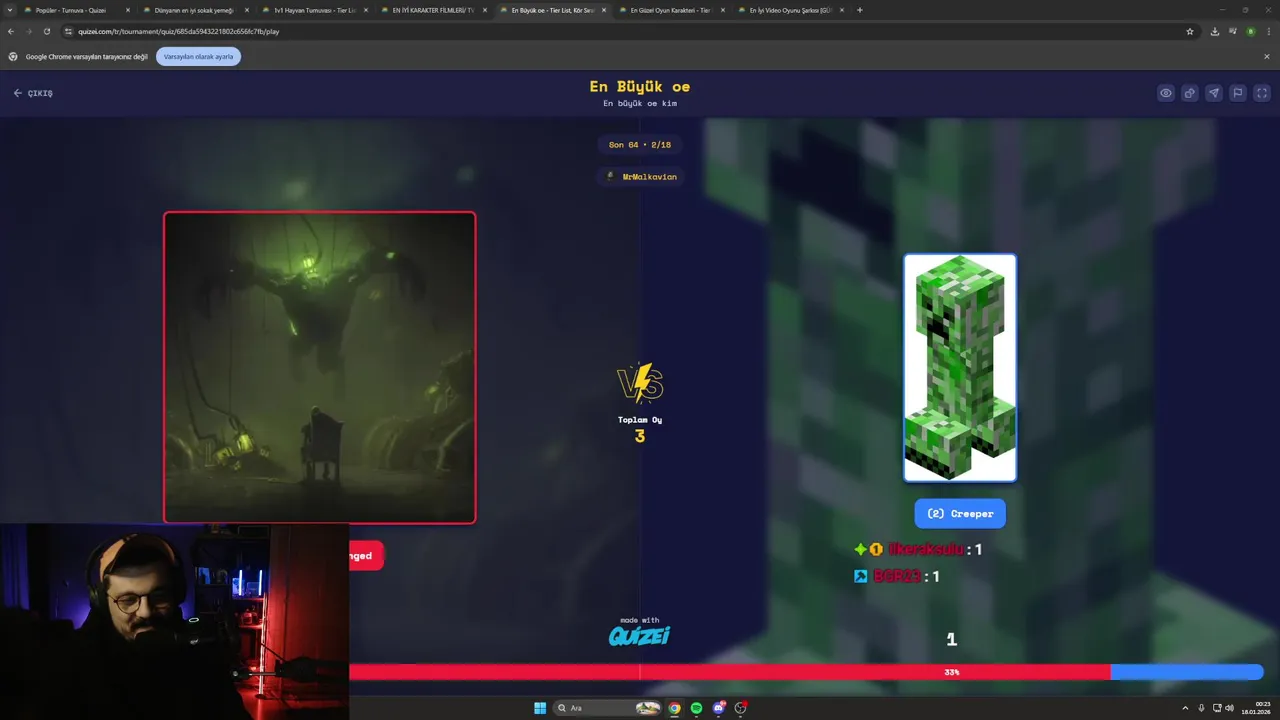Open Discord from the taskbar
The height and width of the screenshot is (720, 1280).
pos(719,708)
